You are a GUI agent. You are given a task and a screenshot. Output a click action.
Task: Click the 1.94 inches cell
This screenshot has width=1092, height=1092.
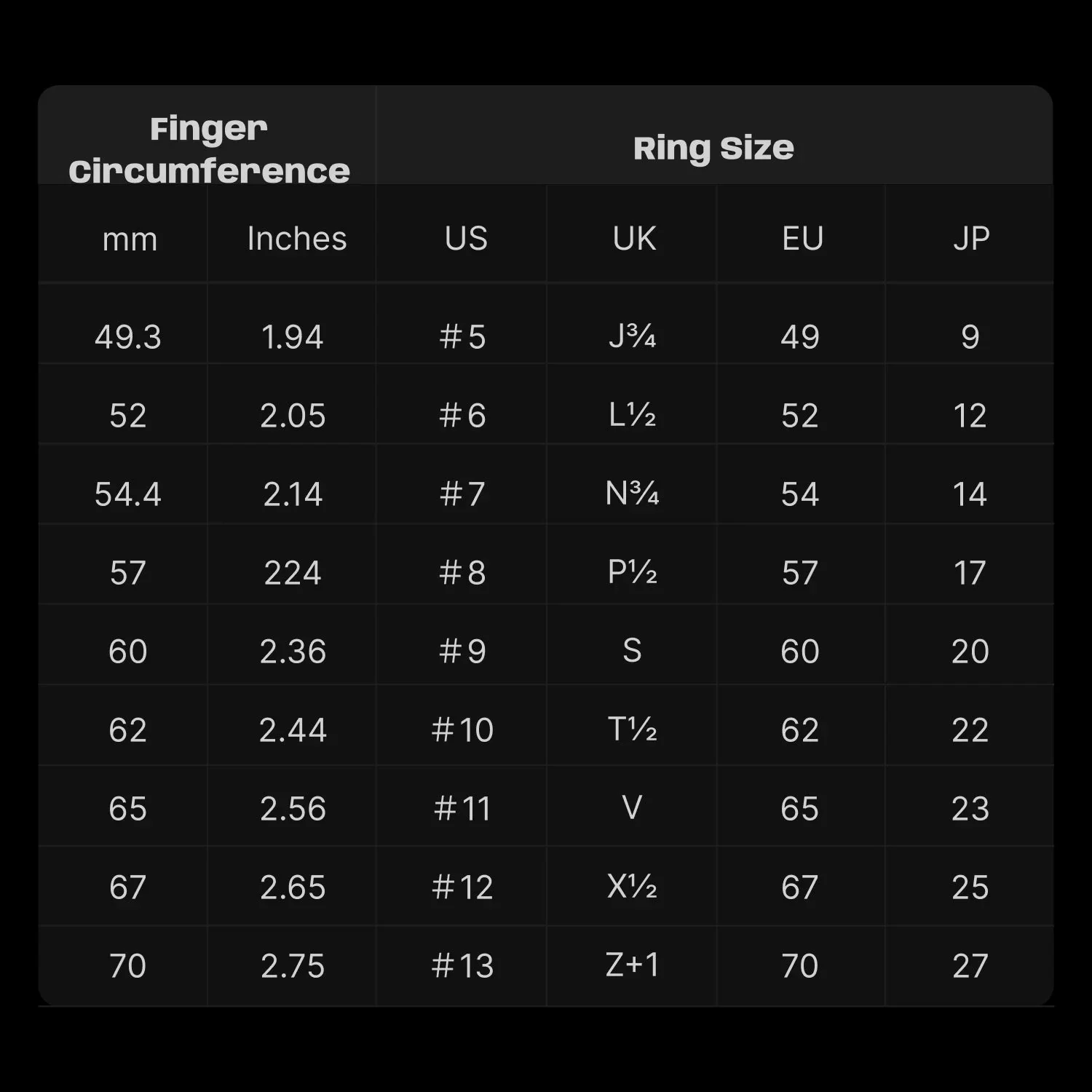(x=292, y=337)
